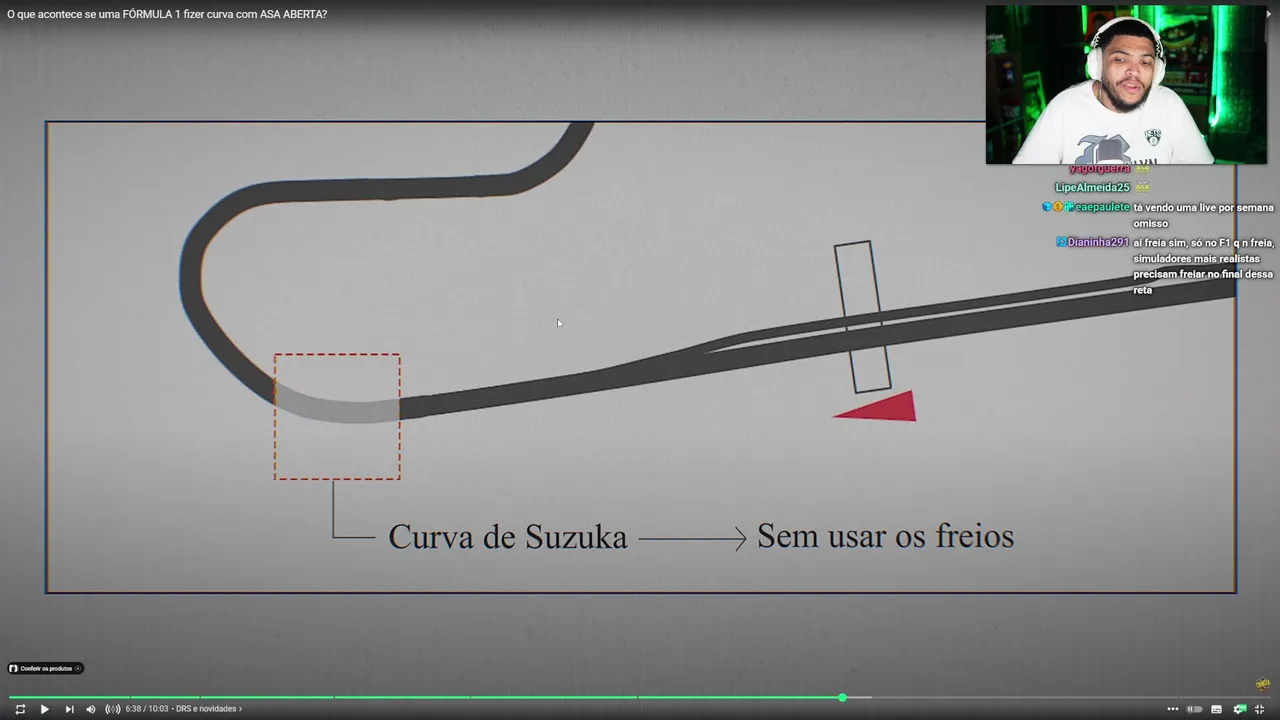The height and width of the screenshot is (720, 1280).
Task: Exit fullscreen mode
Action: [x=1260, y=709]
